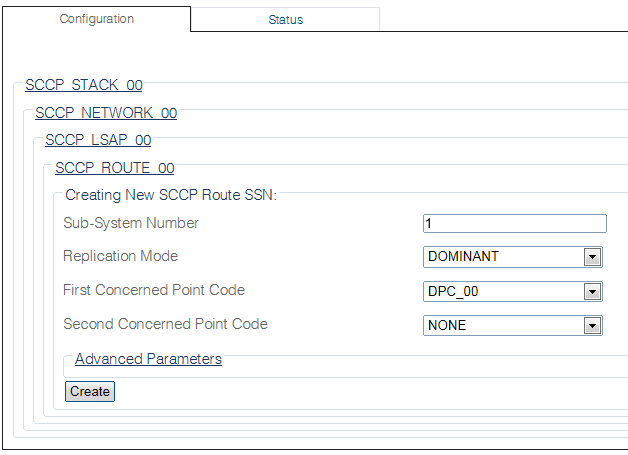The image size is (628, 455).
Task: Click the Sub-System Number label
Action: [131, 223]
